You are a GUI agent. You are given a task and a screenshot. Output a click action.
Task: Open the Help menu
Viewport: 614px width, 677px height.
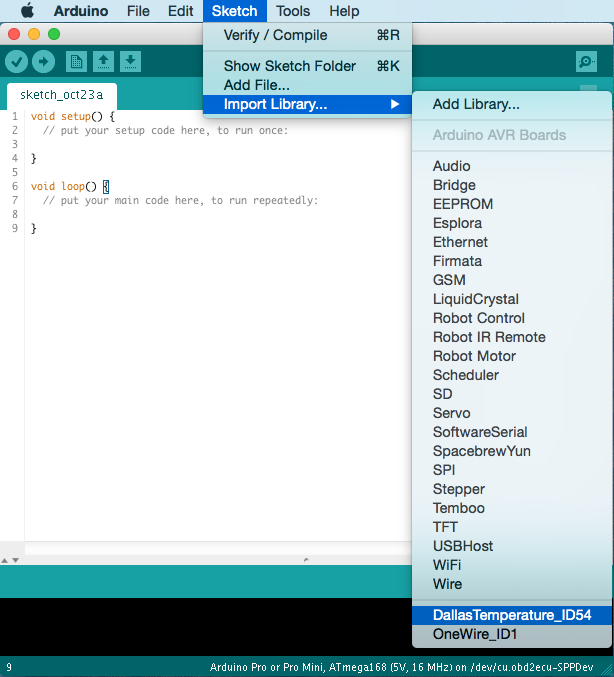pyautogui.click(x=344, y=11)
